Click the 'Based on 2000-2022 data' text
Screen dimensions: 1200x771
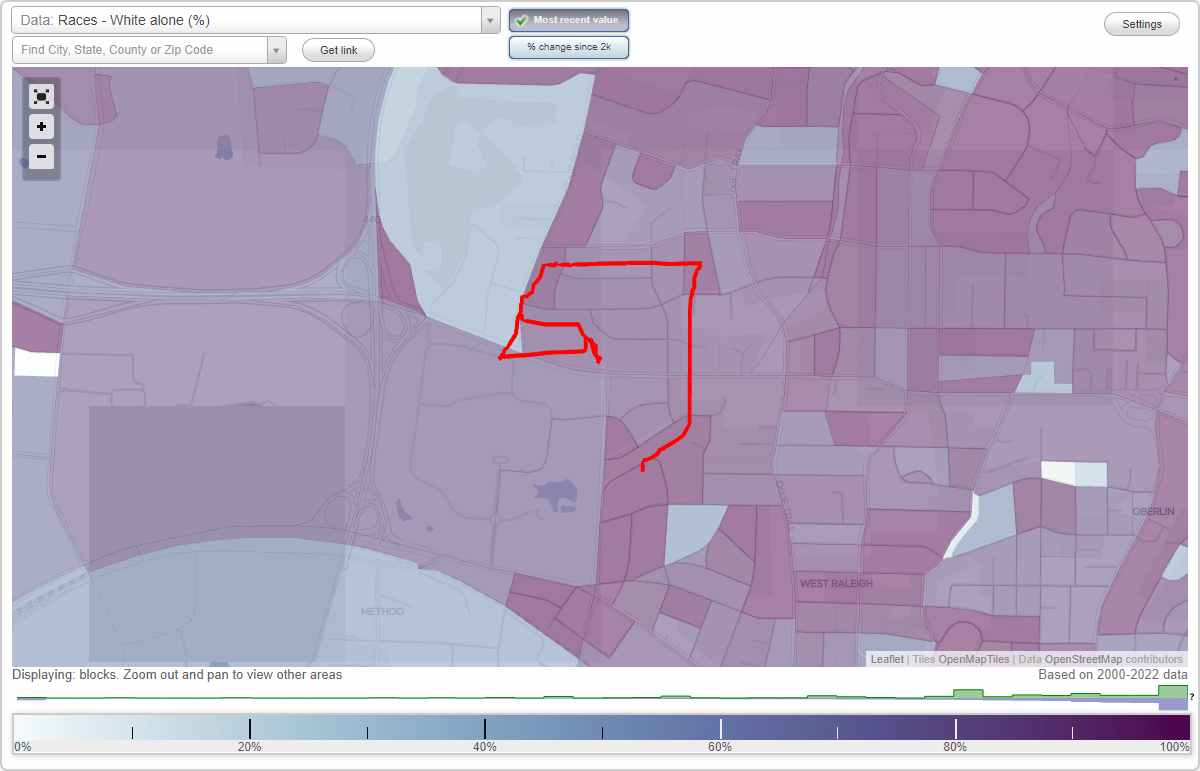point(1113,675)
